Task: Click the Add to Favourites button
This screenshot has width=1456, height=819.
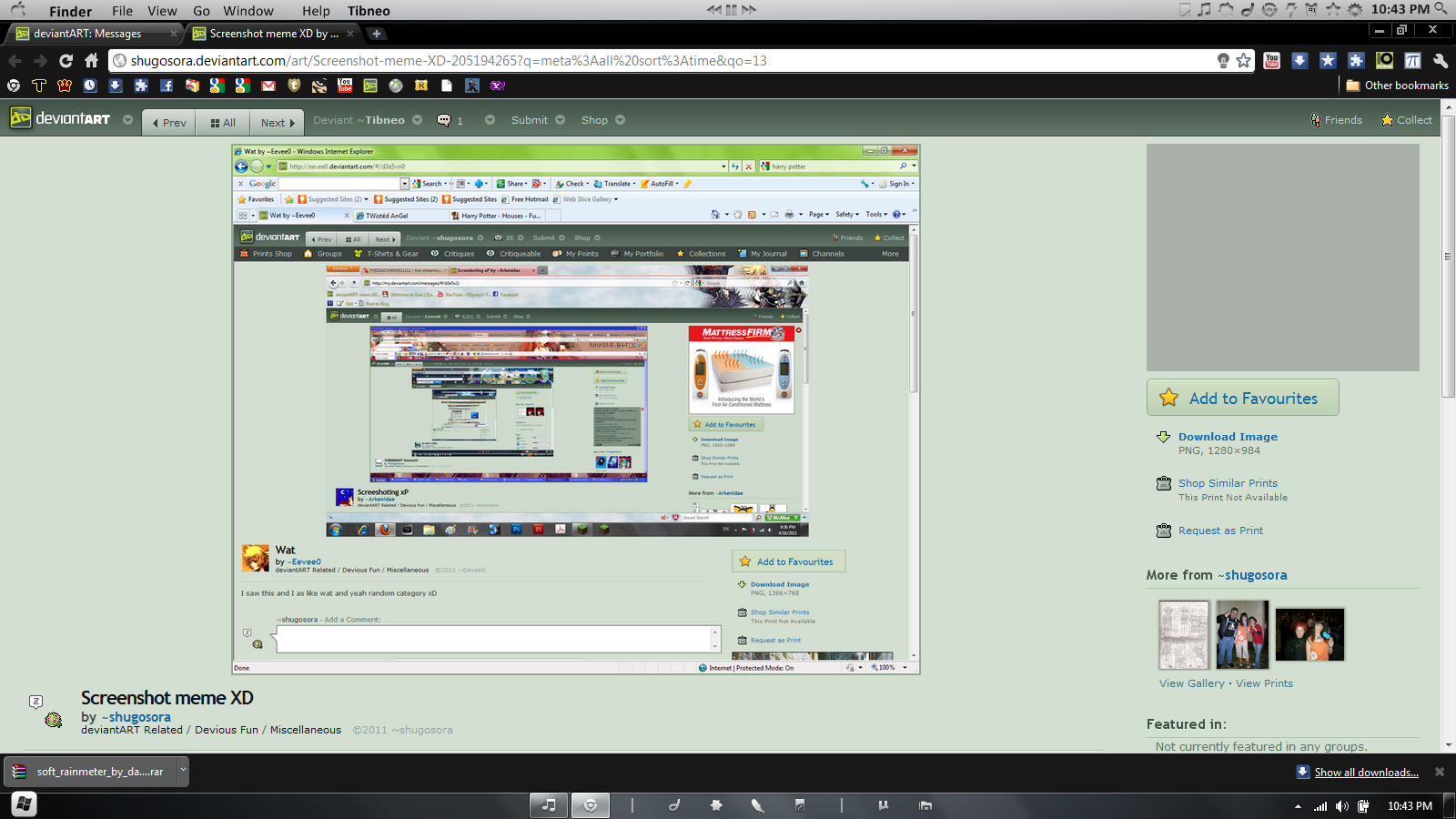Action: pyautogui.click(x=1242, y=398)
